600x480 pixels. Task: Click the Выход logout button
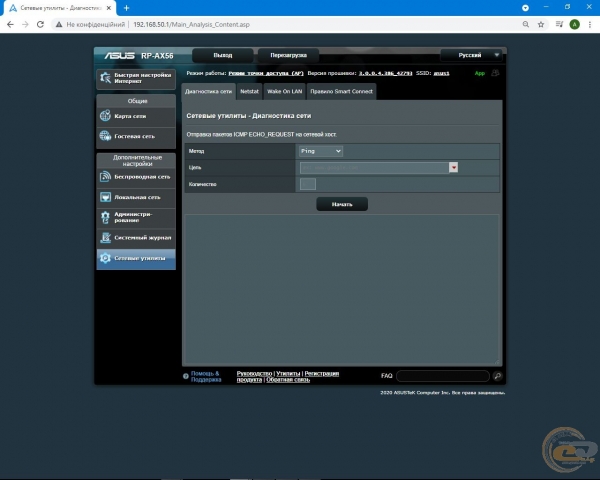[x=223, y=55]
